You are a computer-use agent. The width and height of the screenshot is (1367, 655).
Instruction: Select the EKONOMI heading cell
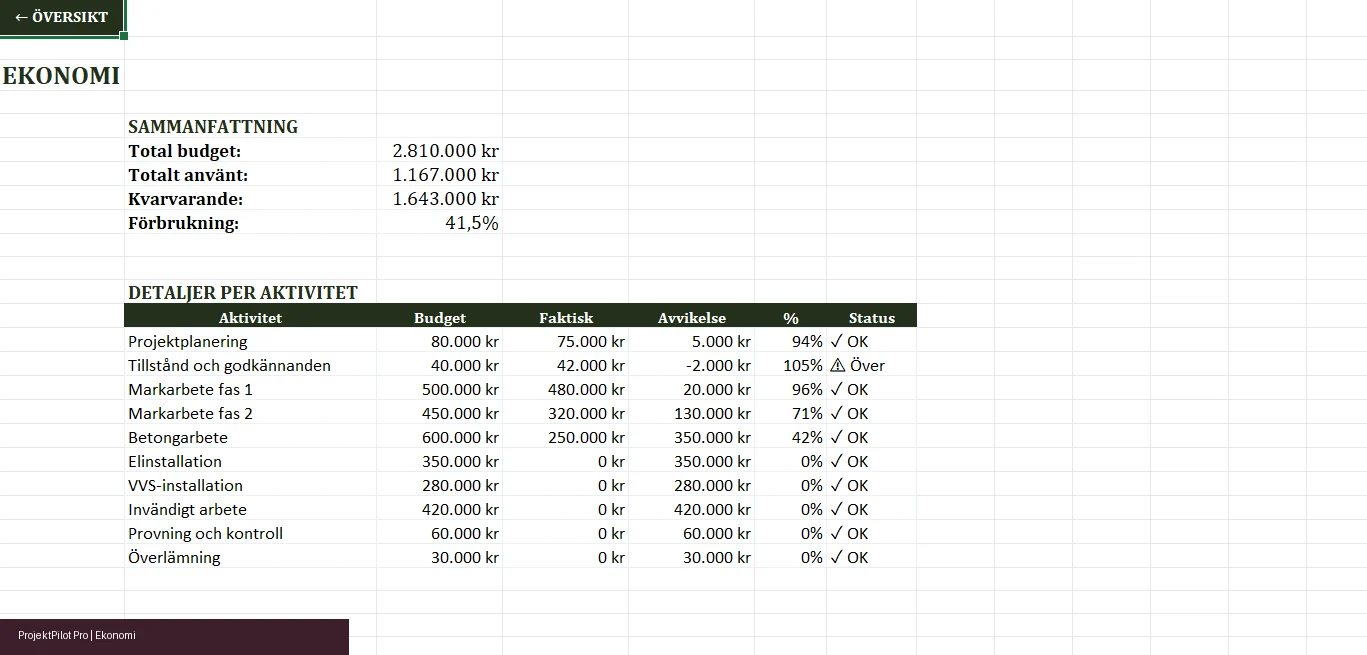(x=61, y=76)
